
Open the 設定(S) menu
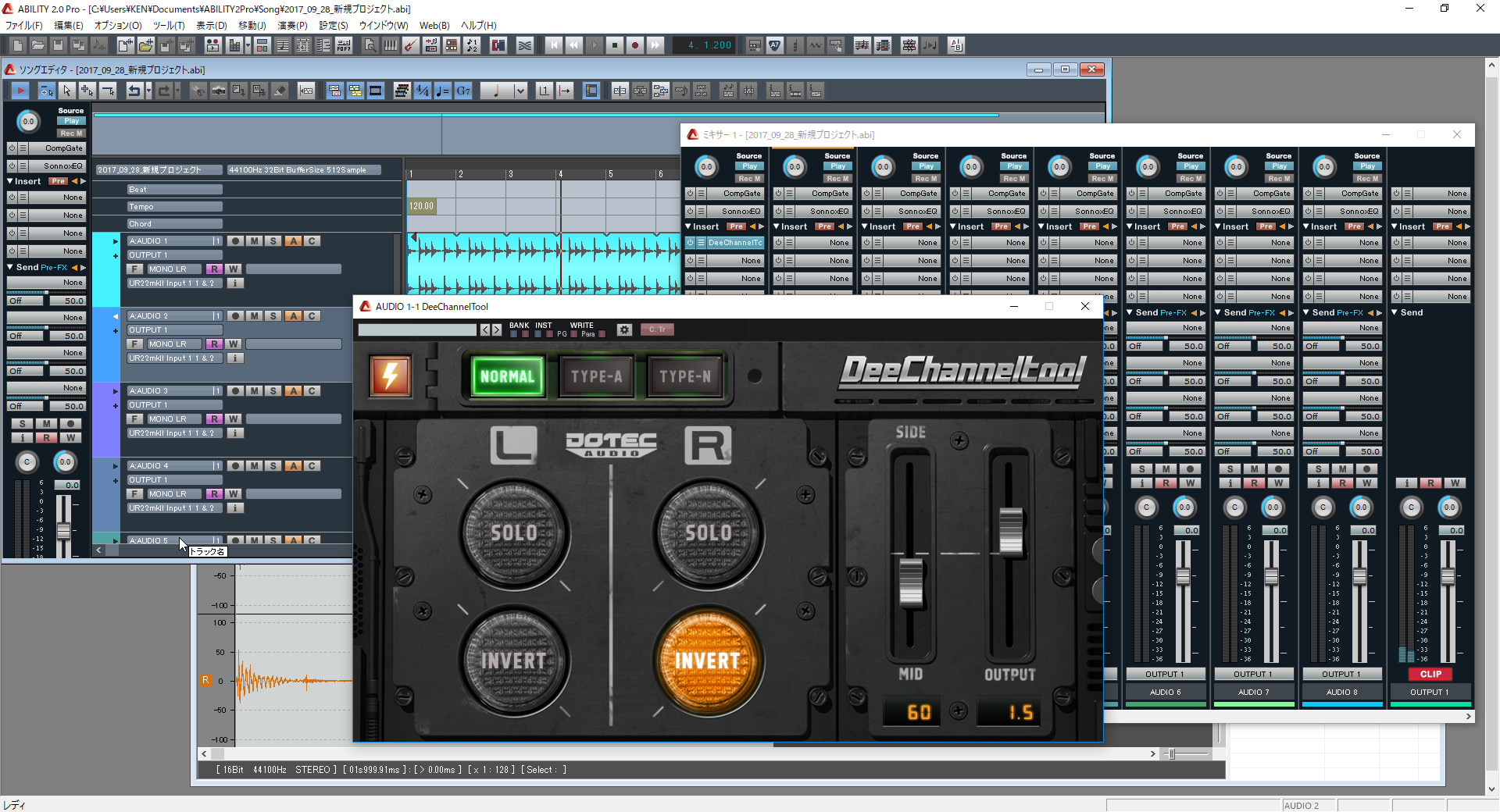334,25
